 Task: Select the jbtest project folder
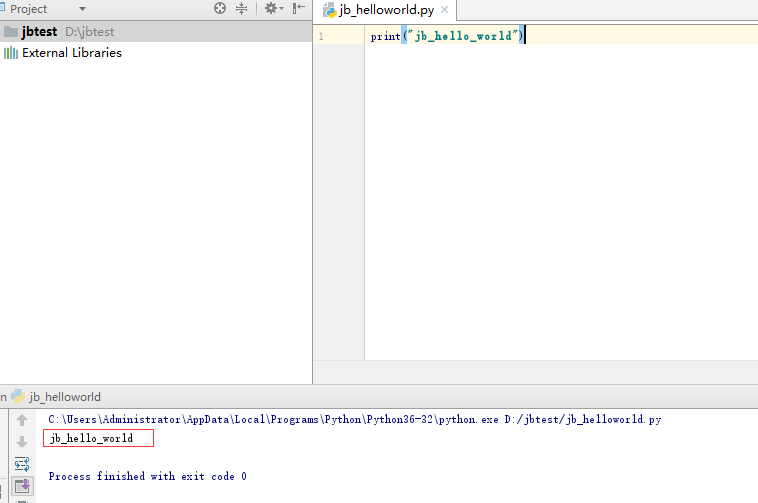pyautogui.click(x=156, y=32)
